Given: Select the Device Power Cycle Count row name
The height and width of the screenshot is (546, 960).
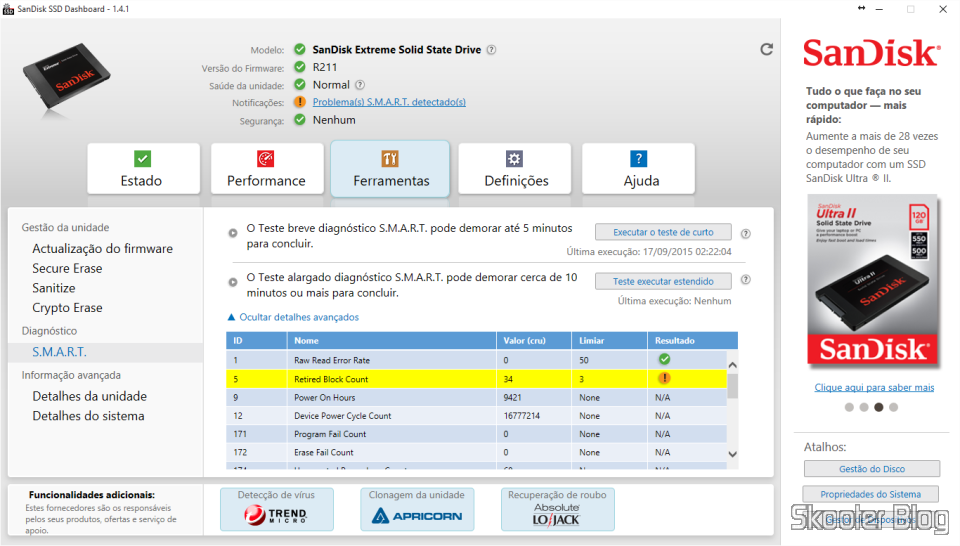Looking at the screenshot, I should click(343, 416).
